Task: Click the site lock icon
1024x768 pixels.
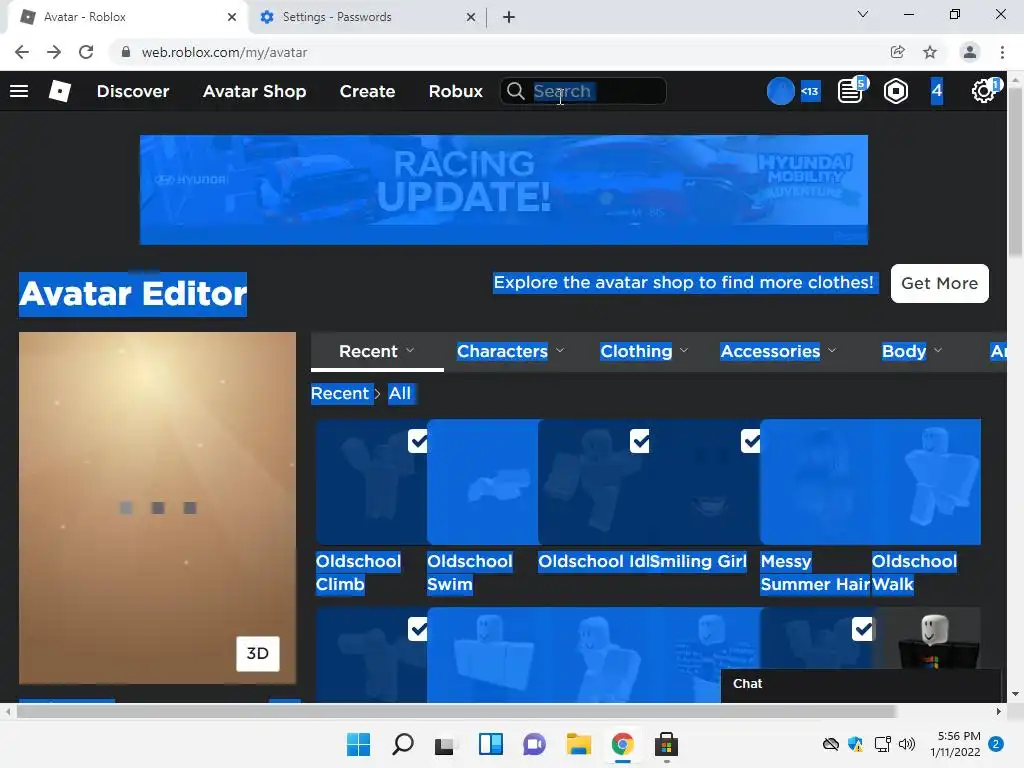Action: point(126,52)
